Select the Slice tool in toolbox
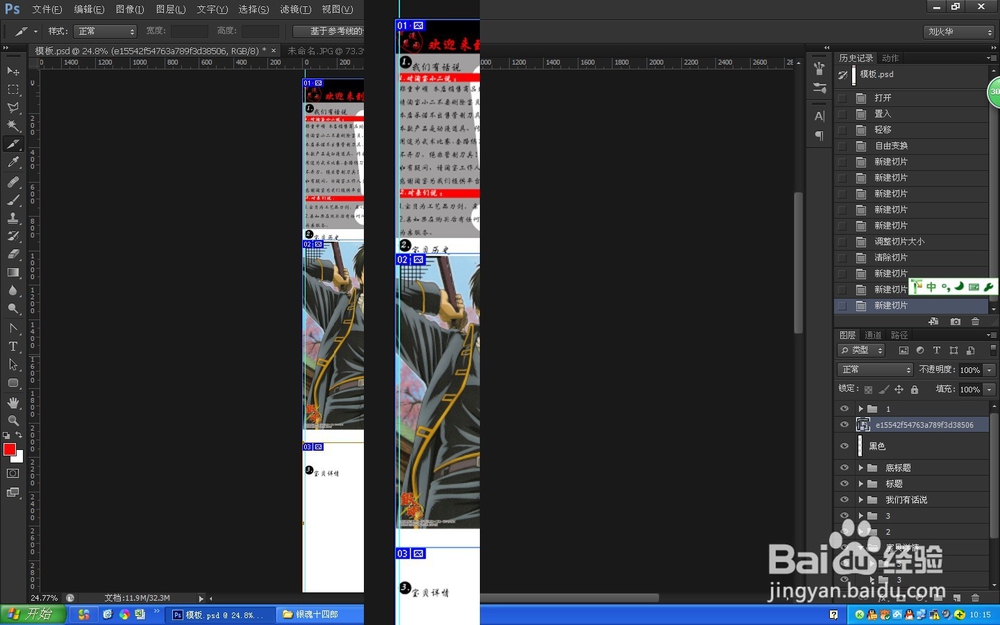 click(x=13, y=144)
